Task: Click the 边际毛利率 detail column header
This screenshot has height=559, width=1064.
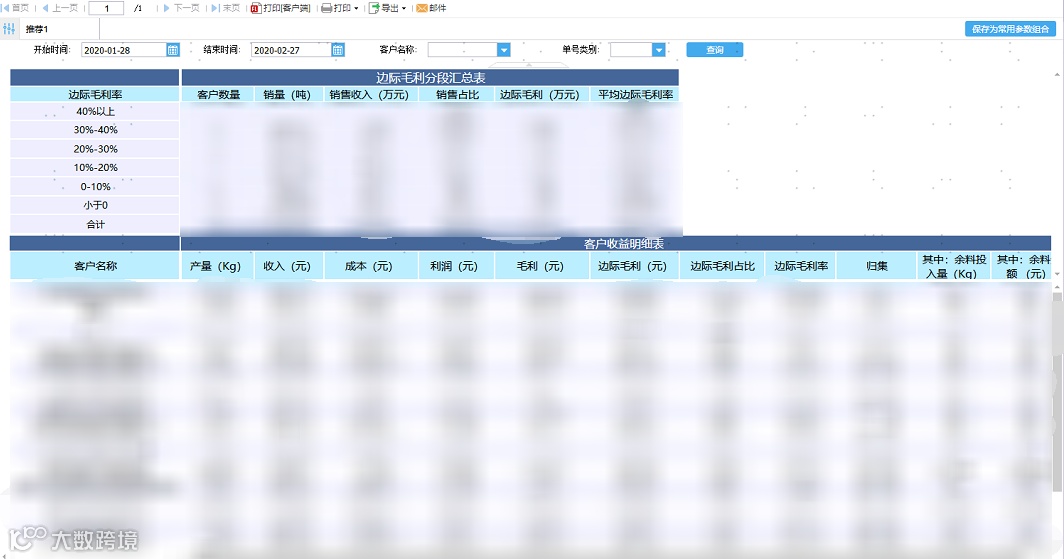Action: pyautogui.click(x=801, y=266)
